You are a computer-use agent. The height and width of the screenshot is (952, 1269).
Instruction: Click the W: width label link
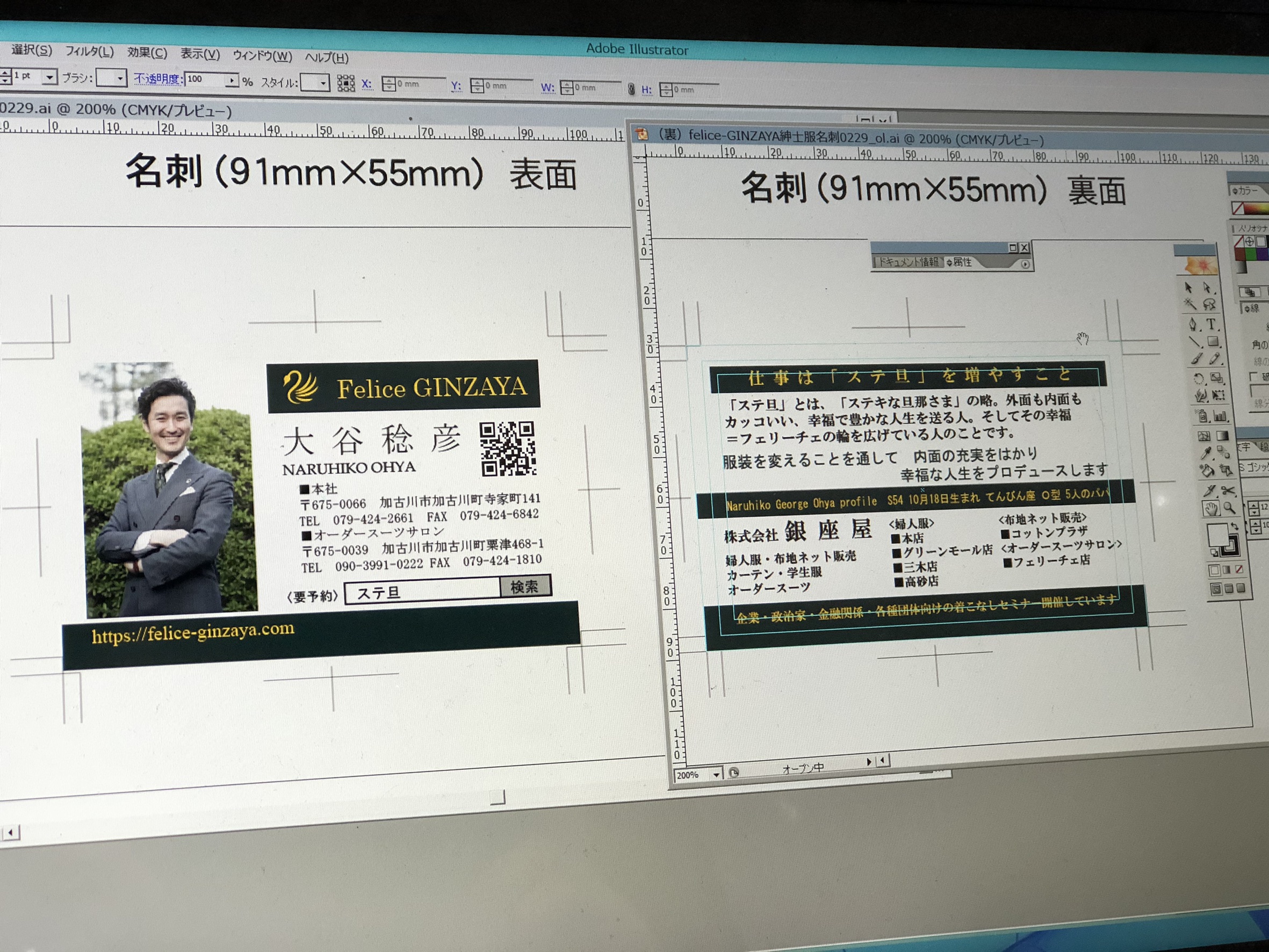[x=547, y=88]
